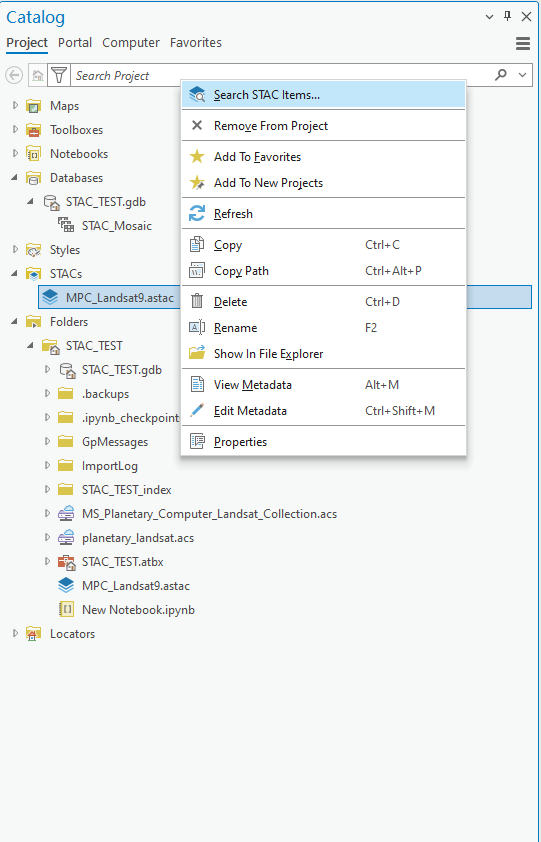
Task: Choose Add To New Projects entry
Action: pos(323,183)
